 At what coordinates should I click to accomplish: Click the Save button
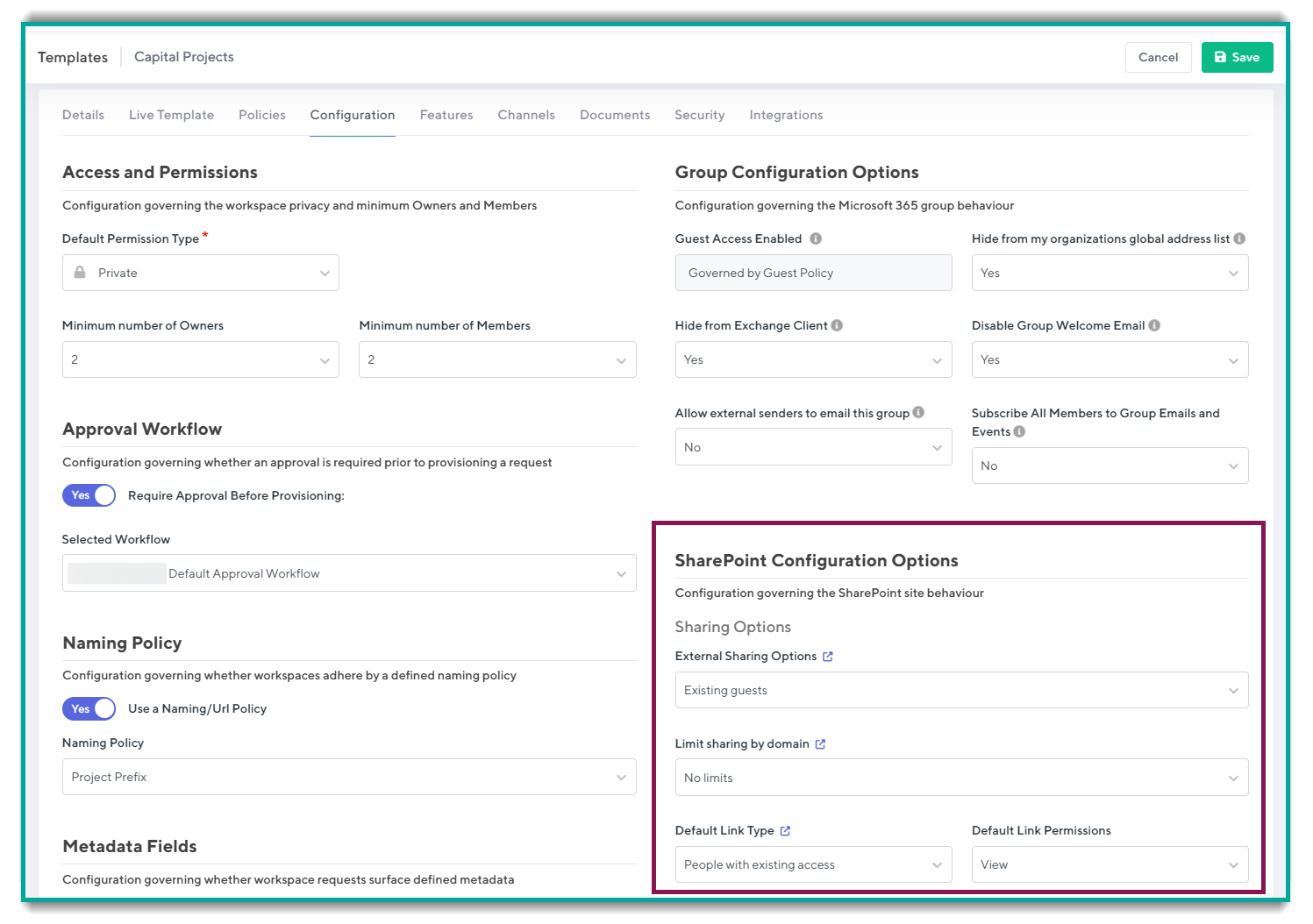point(1237,57)
